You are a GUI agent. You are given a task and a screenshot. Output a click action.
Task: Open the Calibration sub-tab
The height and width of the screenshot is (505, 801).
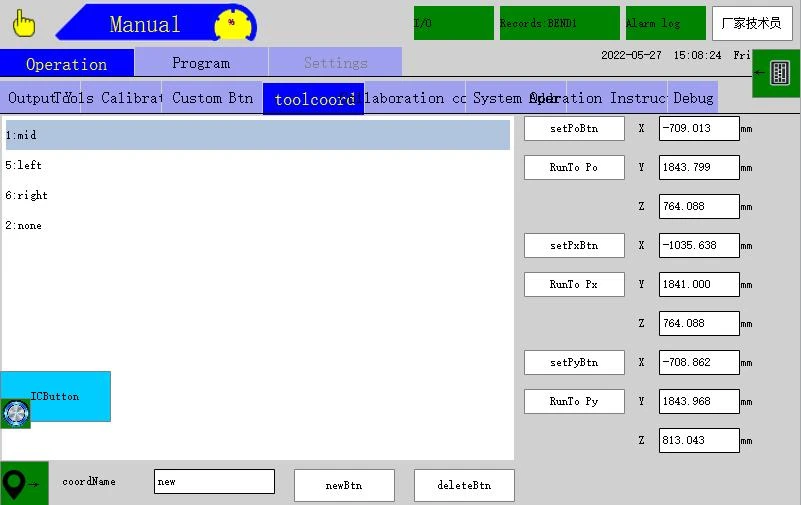pyautogui.click(x=121, y=97)
